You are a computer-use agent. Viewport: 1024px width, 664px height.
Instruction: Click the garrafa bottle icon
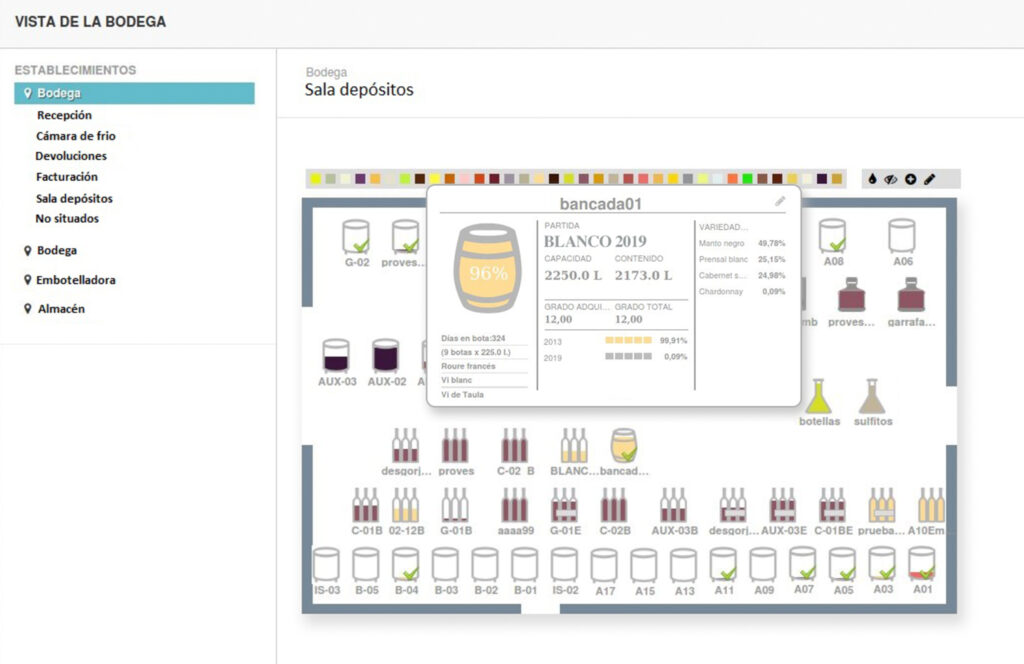click(x=910, y=295)
